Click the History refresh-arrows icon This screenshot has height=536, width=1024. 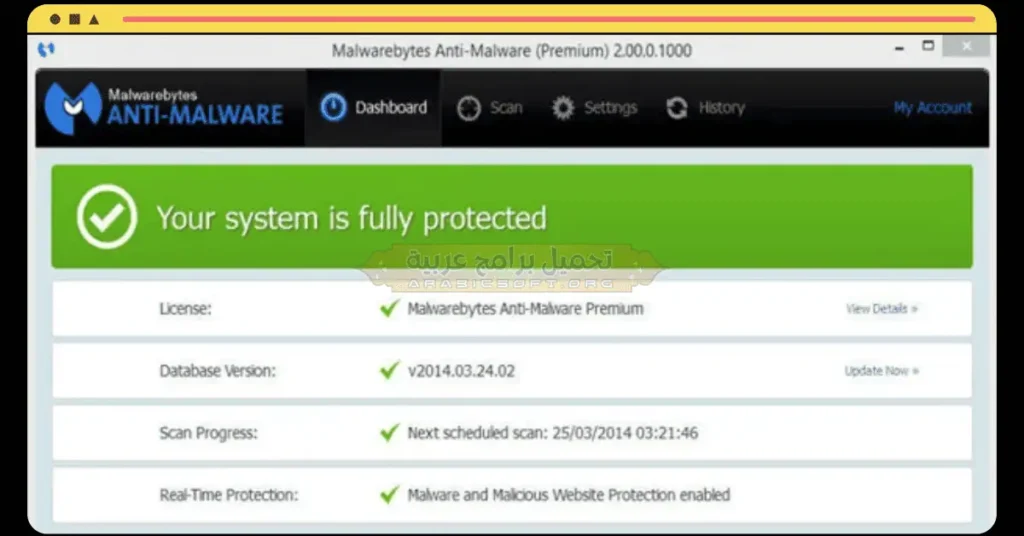tap(677, 108)
